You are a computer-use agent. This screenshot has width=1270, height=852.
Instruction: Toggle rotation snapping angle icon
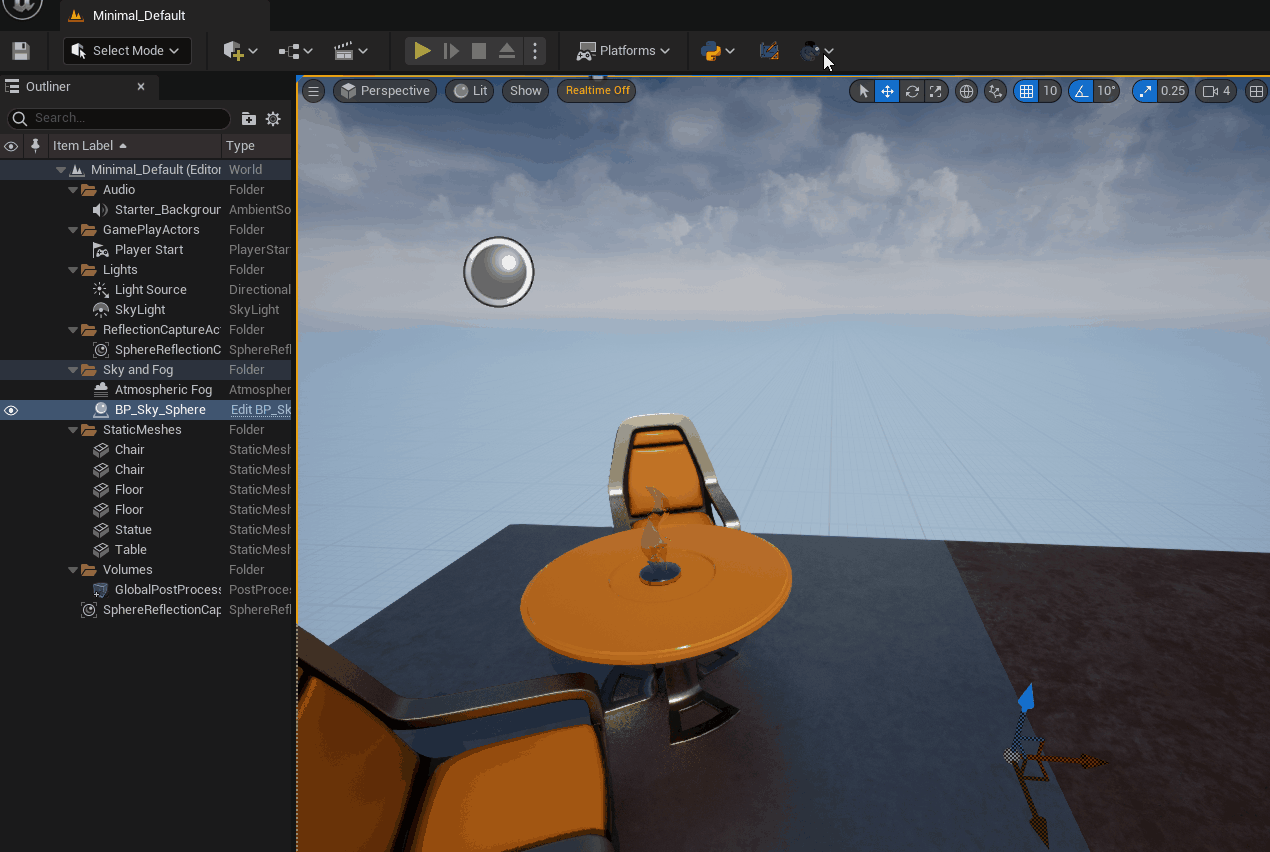1081,91
